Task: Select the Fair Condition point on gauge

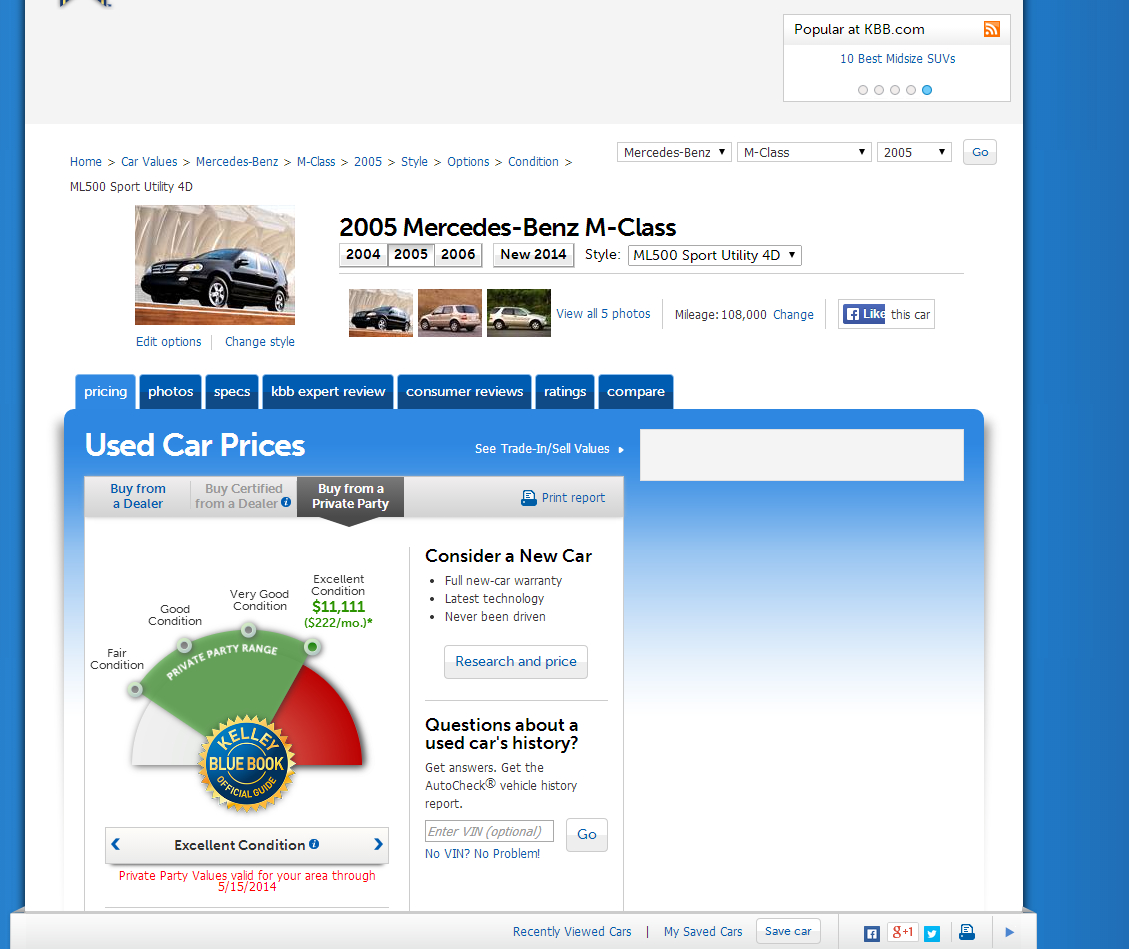Action: click(x=135, y=689)
